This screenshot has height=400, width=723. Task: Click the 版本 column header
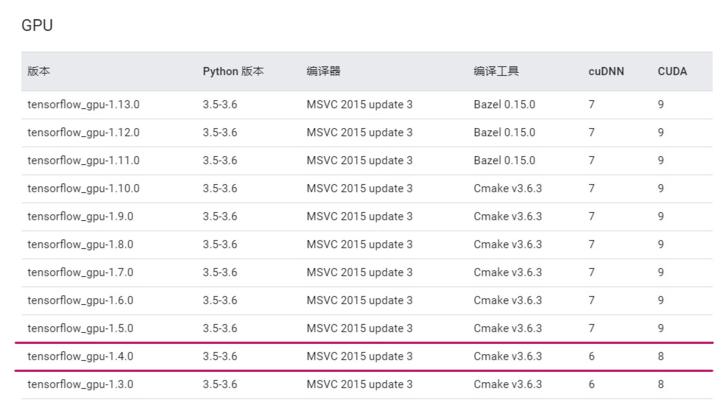(39, 71)
